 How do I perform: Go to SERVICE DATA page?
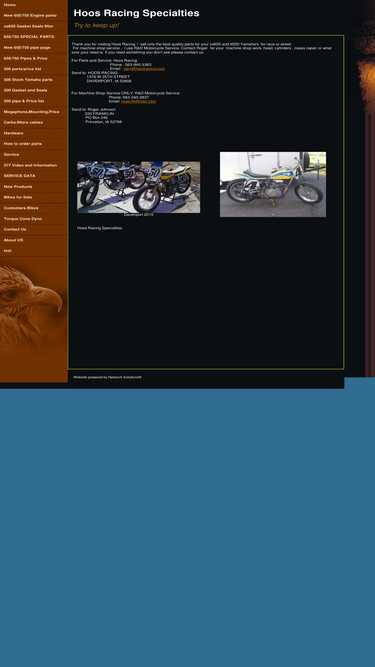34,176
